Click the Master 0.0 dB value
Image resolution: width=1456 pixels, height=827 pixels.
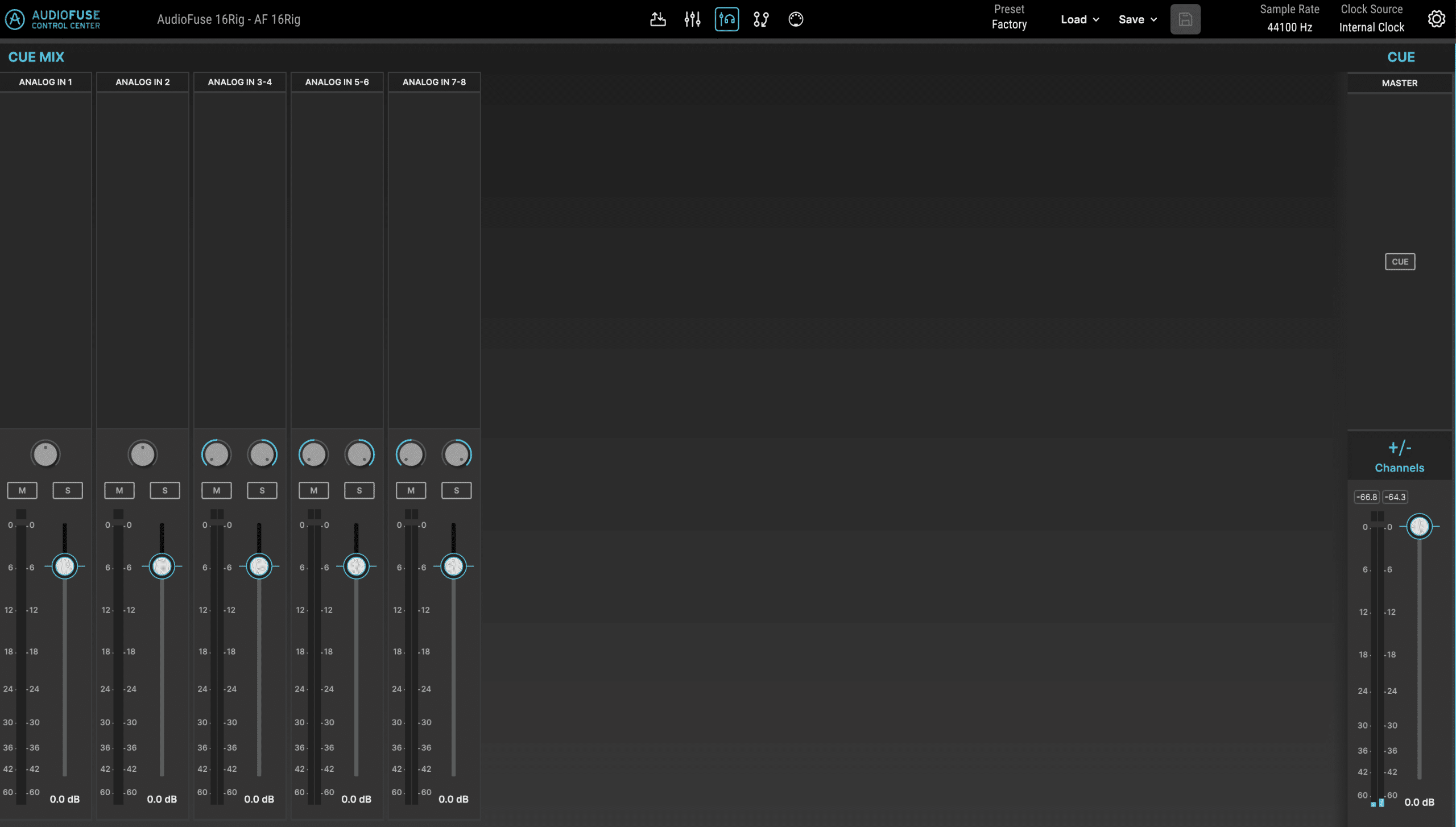click(1420, 803)
